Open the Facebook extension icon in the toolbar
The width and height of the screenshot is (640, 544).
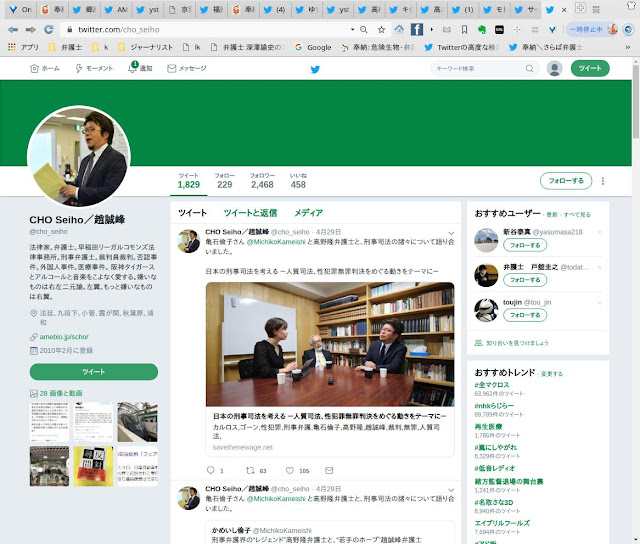(x=416, y=29)
